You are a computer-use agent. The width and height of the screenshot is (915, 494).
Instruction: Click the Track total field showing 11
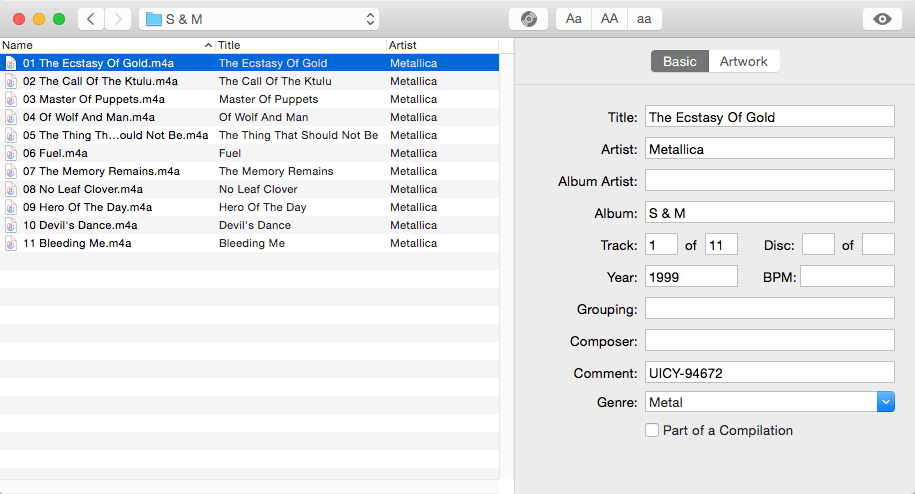tap(721, 244)
